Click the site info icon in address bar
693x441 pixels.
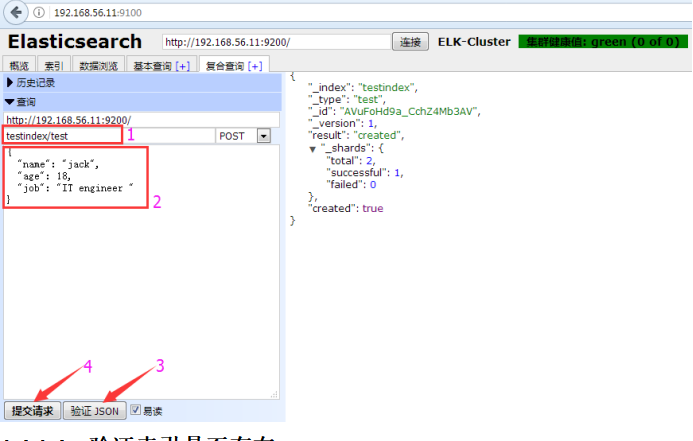click(39, 12)
